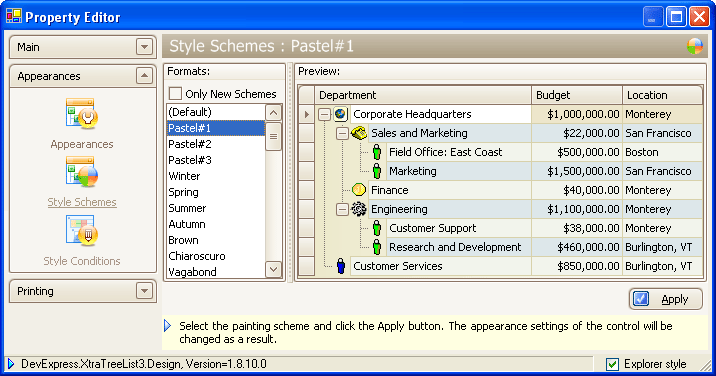Click the Formats list scroll down arrow

pos(273,270)
